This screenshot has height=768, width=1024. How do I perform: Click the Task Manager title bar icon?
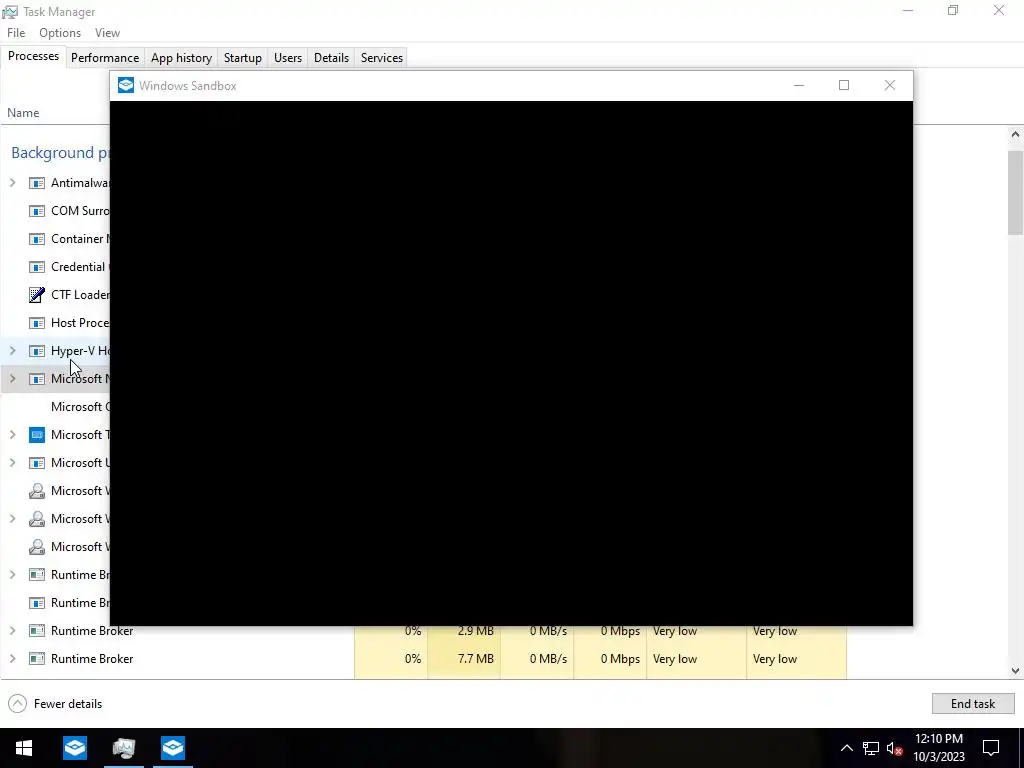pyautogui.click(x=10, y=12)
